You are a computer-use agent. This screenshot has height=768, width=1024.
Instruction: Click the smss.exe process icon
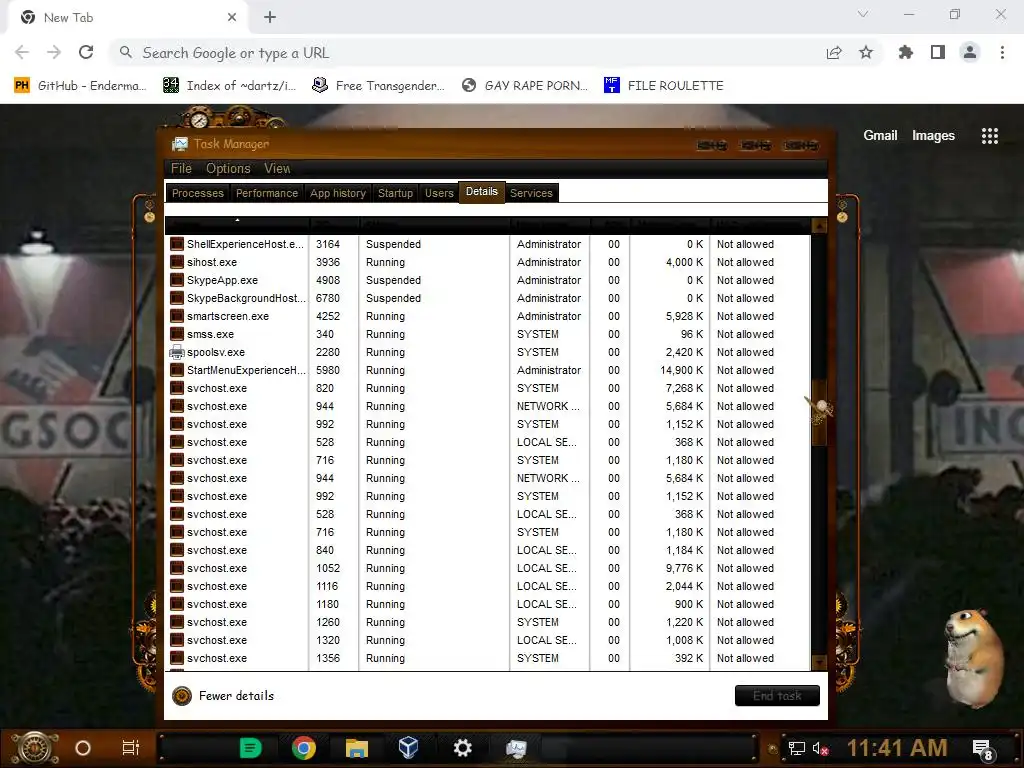tap(176, 334)
